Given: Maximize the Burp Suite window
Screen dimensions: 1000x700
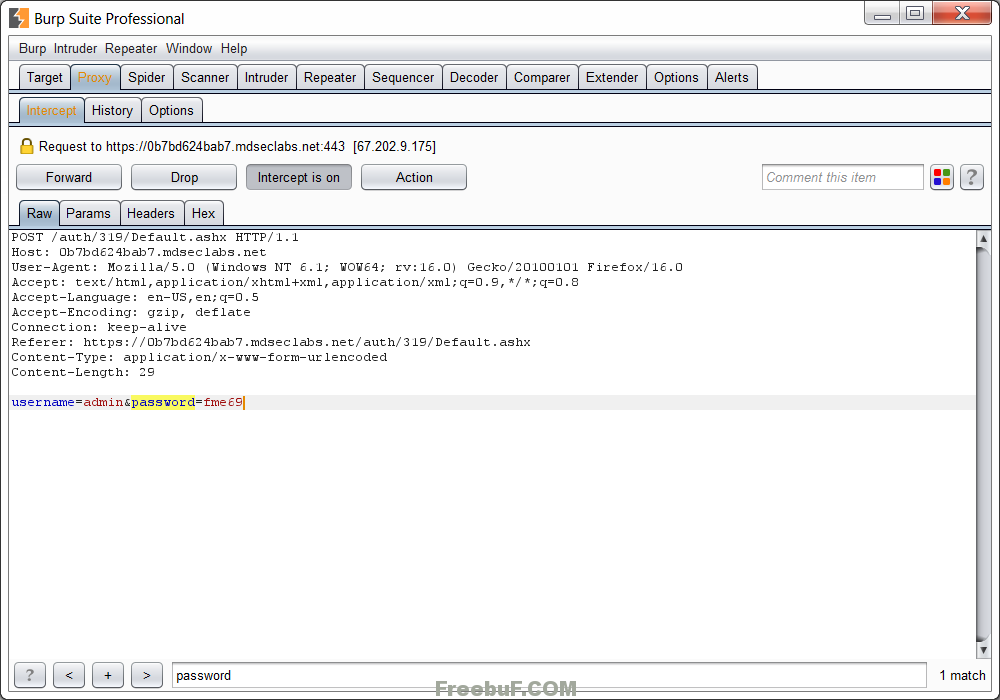Looking at the screenshot, I should pos(915,13).
